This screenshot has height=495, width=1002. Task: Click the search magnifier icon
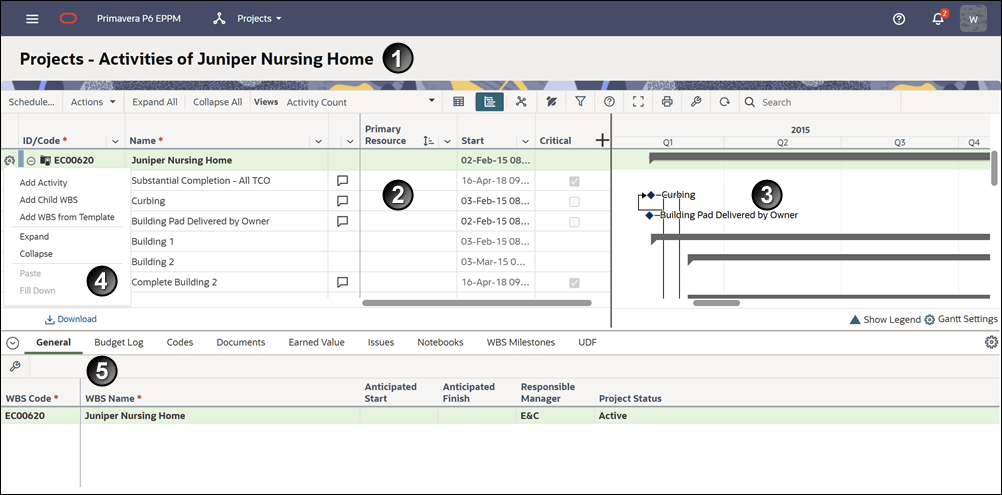pos(750,102)
